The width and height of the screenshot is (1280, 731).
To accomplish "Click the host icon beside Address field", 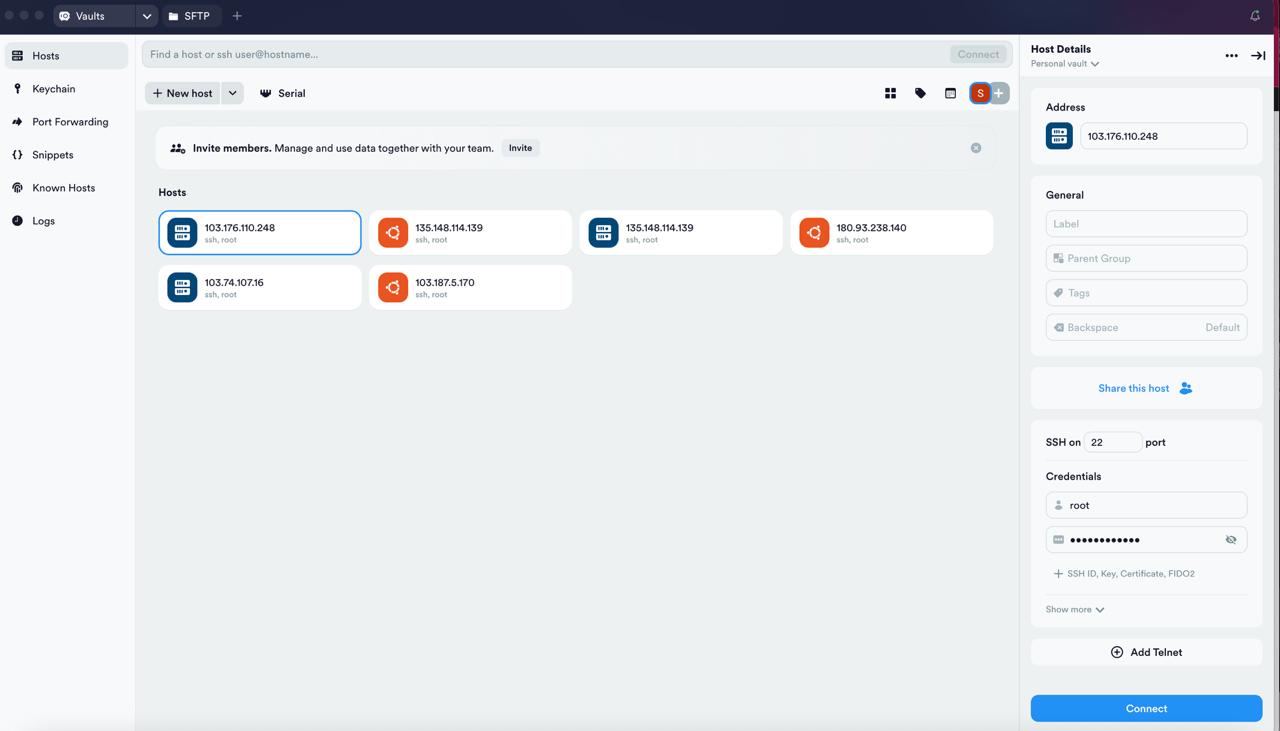I will tap(1059, 136).
